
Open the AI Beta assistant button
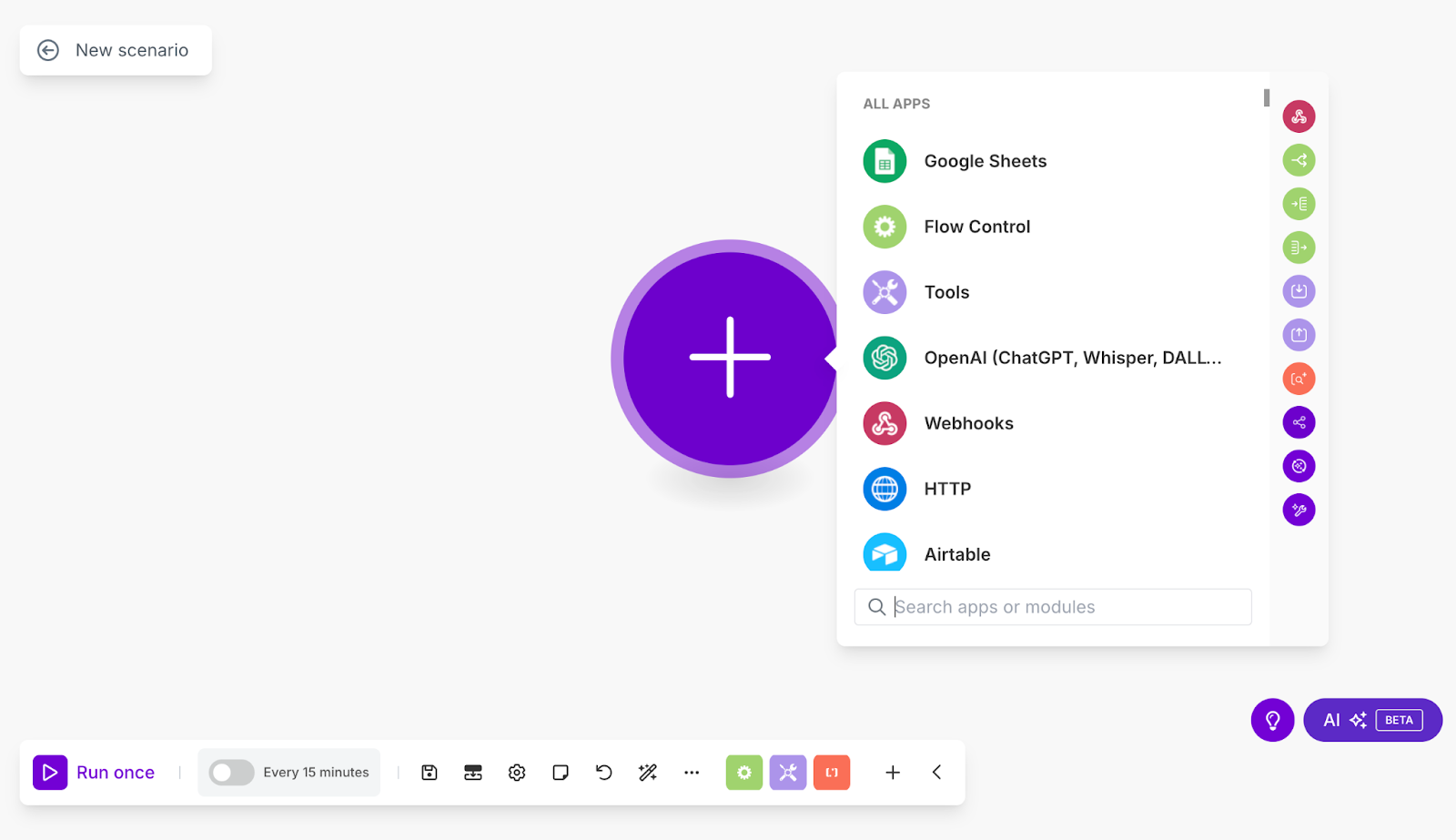tap(1372, 720)
